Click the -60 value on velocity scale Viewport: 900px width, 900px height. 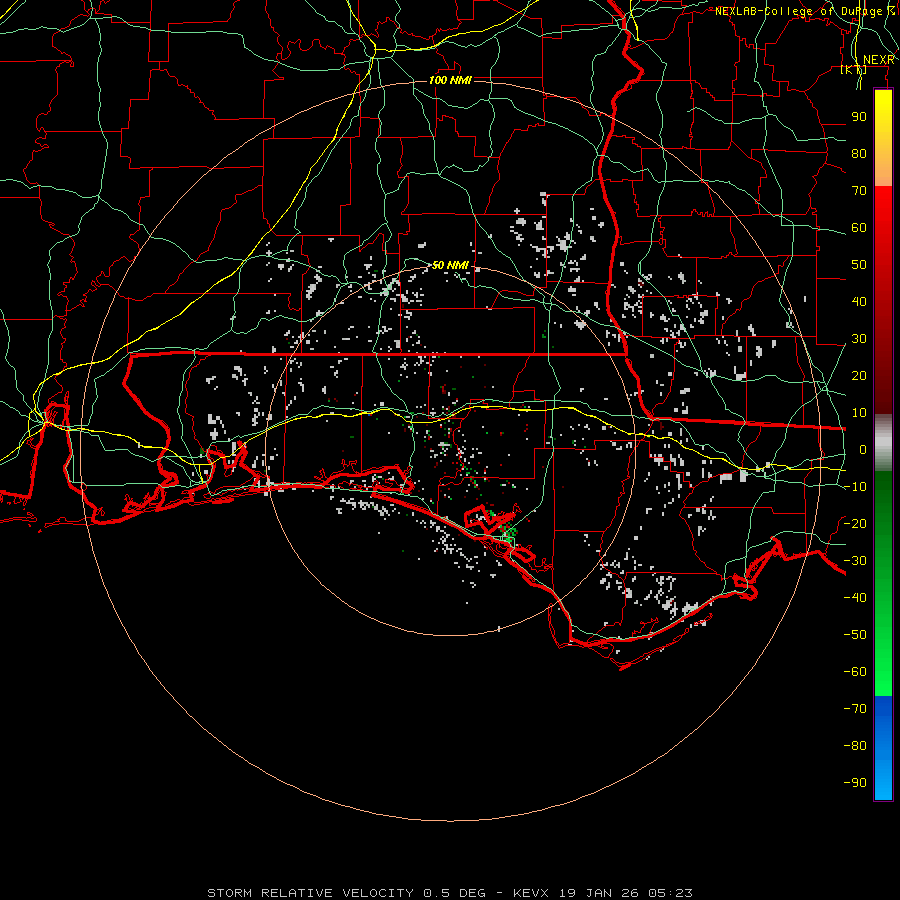[x=855, y=672]
